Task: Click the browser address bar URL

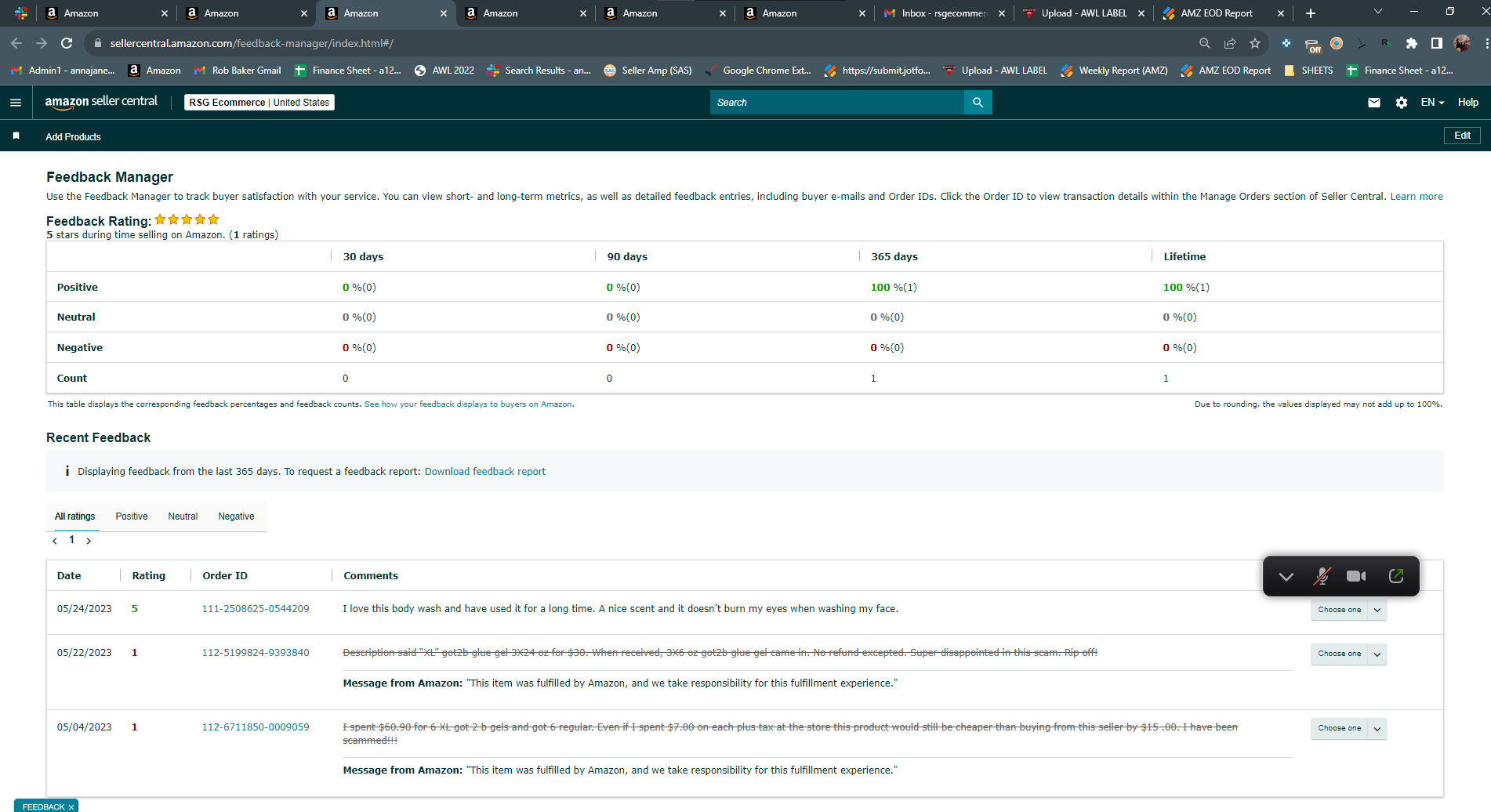Action: coord(252,44)
